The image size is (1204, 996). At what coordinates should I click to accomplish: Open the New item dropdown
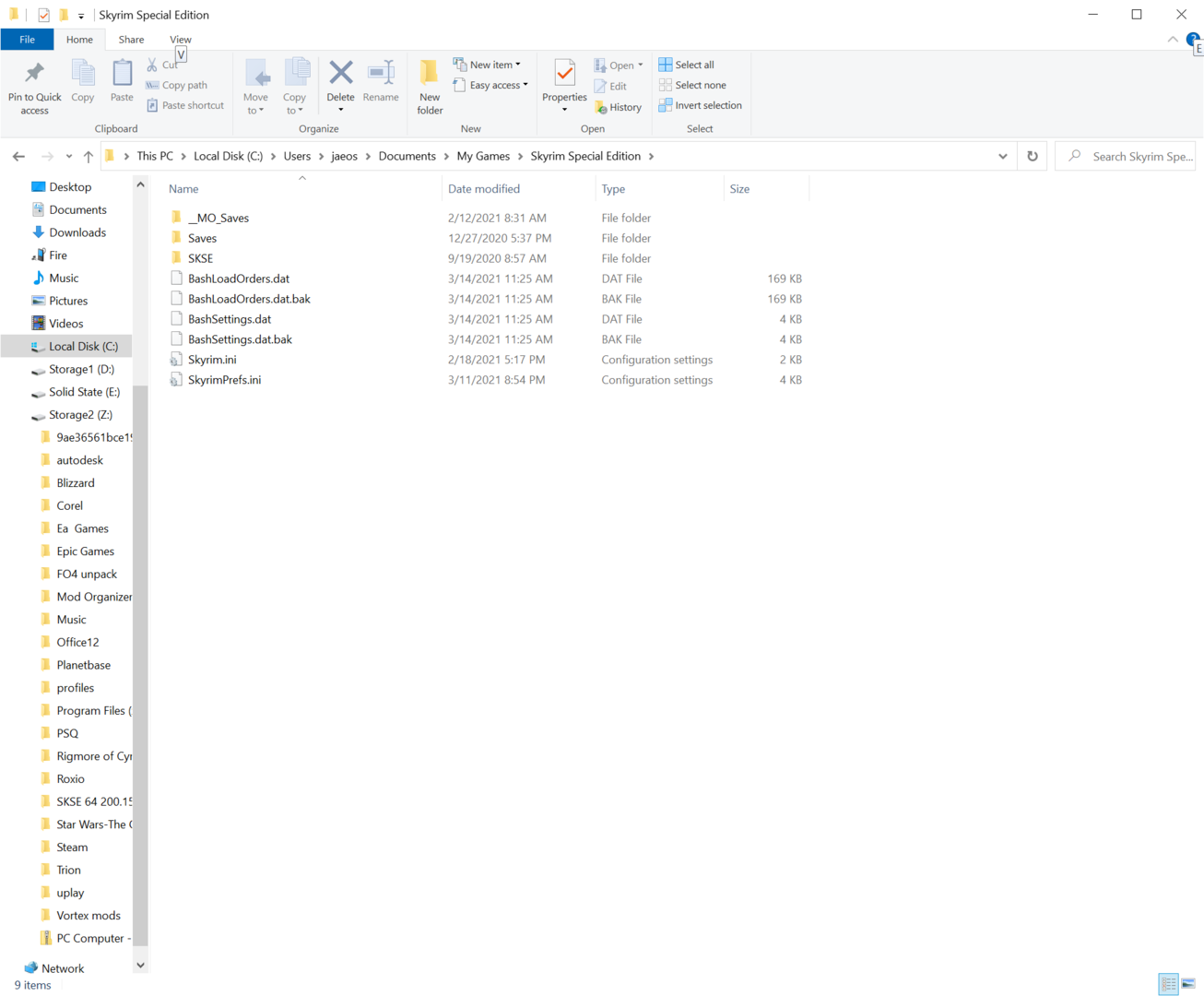[487, 65]
